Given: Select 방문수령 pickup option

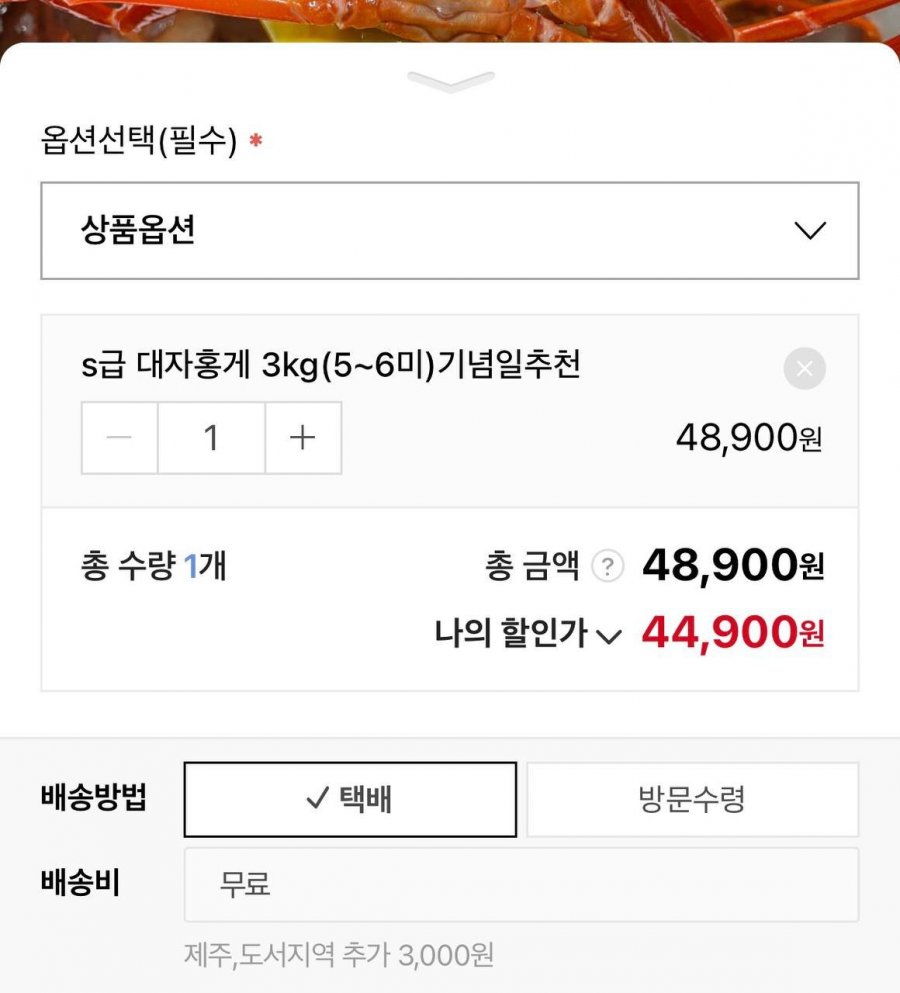Looking at the screenshot, I should point(692,799).
